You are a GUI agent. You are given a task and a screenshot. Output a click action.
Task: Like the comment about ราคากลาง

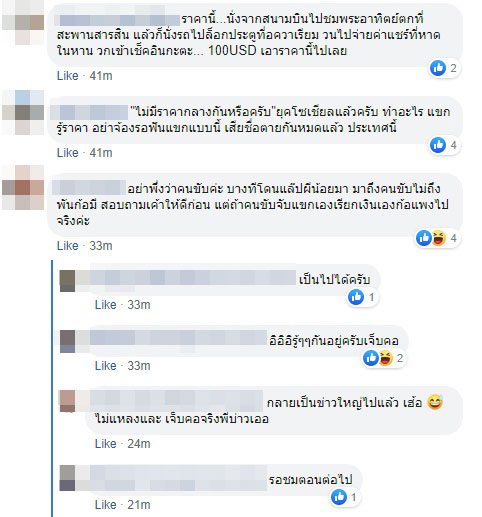pos(68,153)
